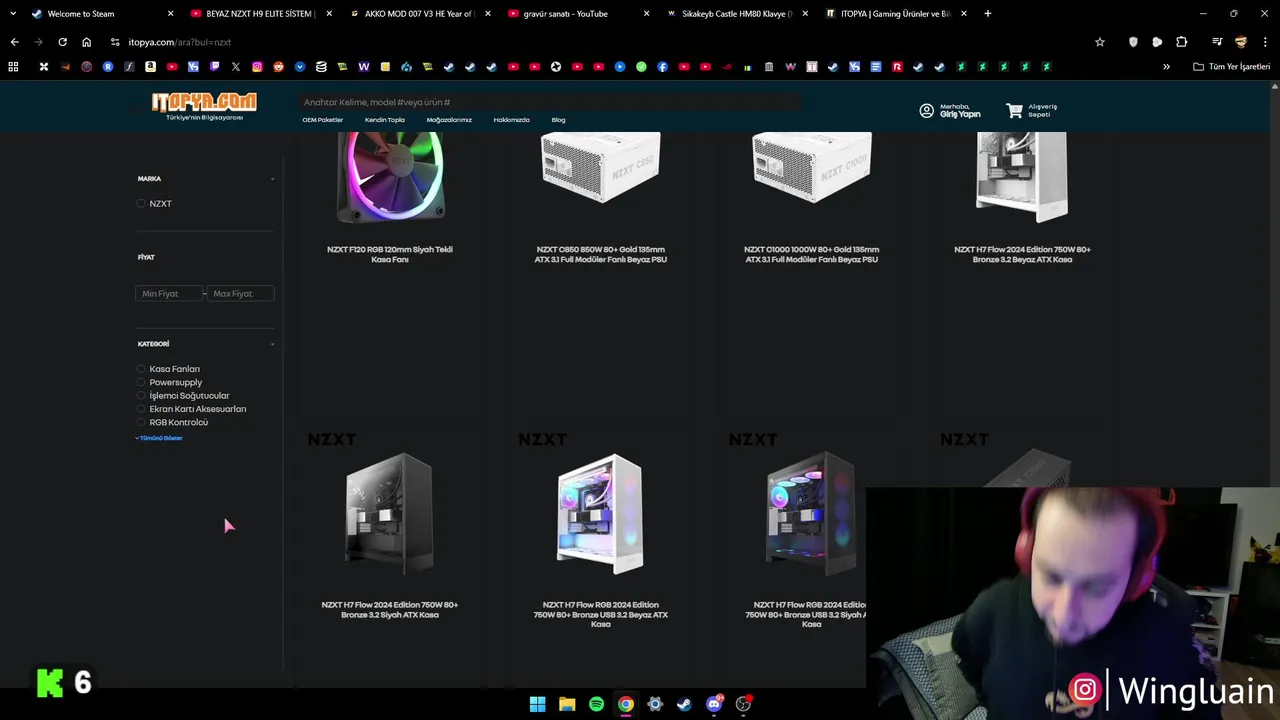Open Steam from taskbar
Screen dimensions: 1280x720
pyautogui.click(x=684, y=704)
